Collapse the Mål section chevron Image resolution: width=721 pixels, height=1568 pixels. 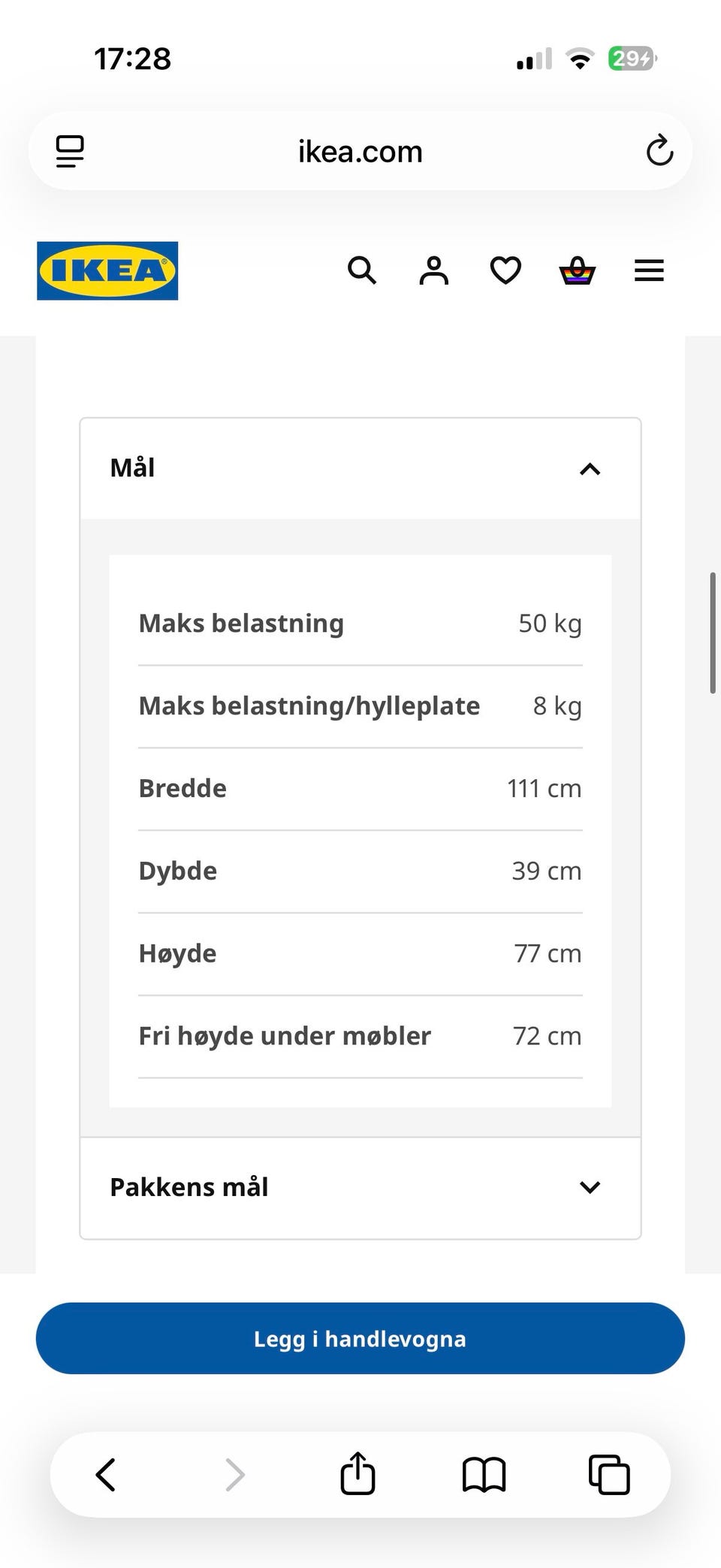coord(590,469)
